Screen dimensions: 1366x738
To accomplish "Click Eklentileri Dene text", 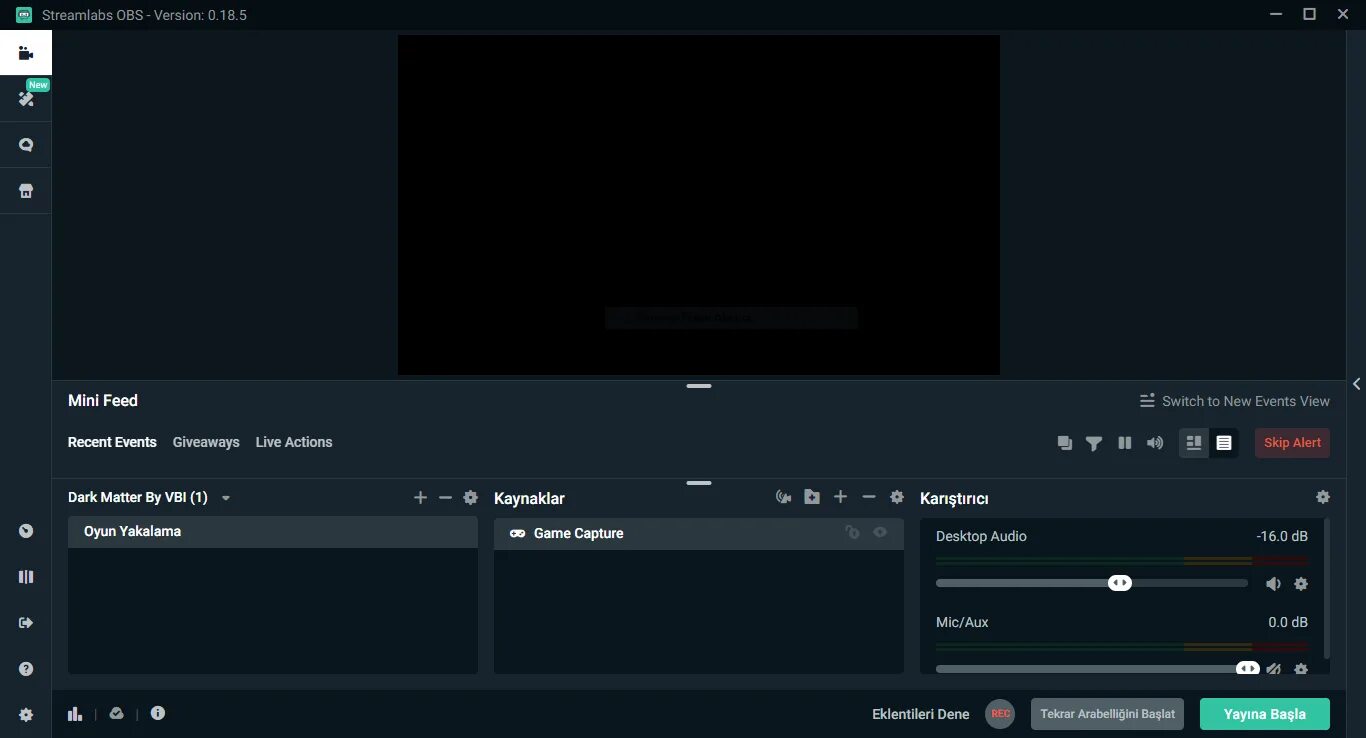I will pos(921,714).
